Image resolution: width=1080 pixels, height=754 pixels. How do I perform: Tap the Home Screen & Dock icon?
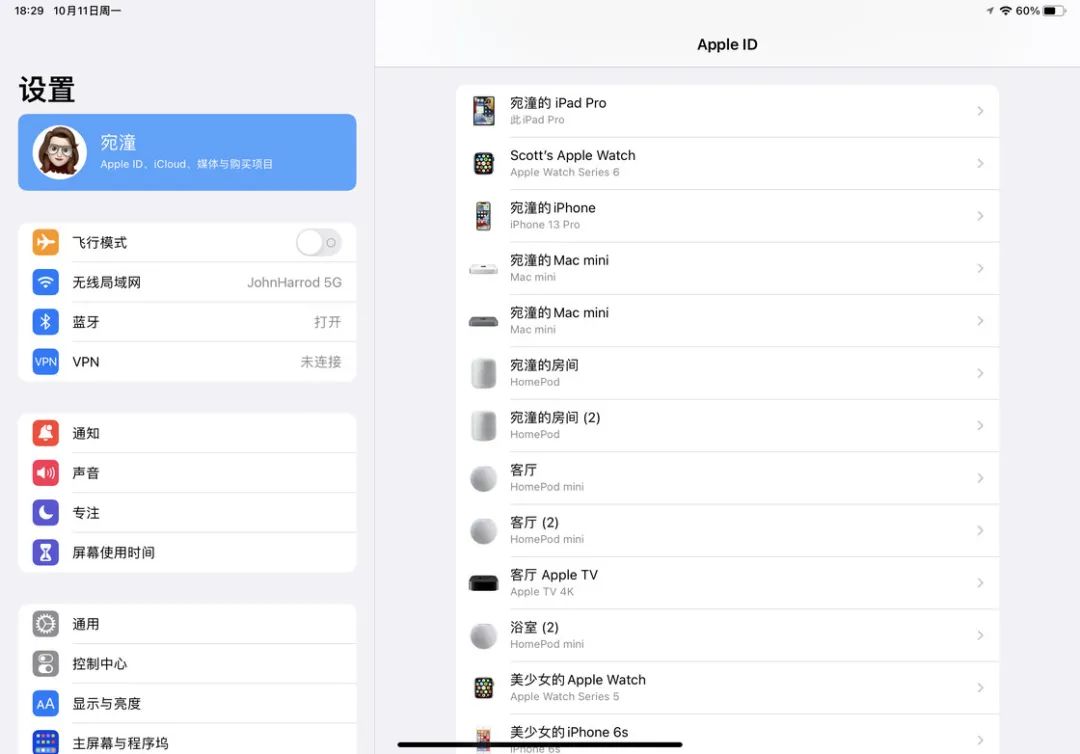pyautogui.click(x=45, y=742)
